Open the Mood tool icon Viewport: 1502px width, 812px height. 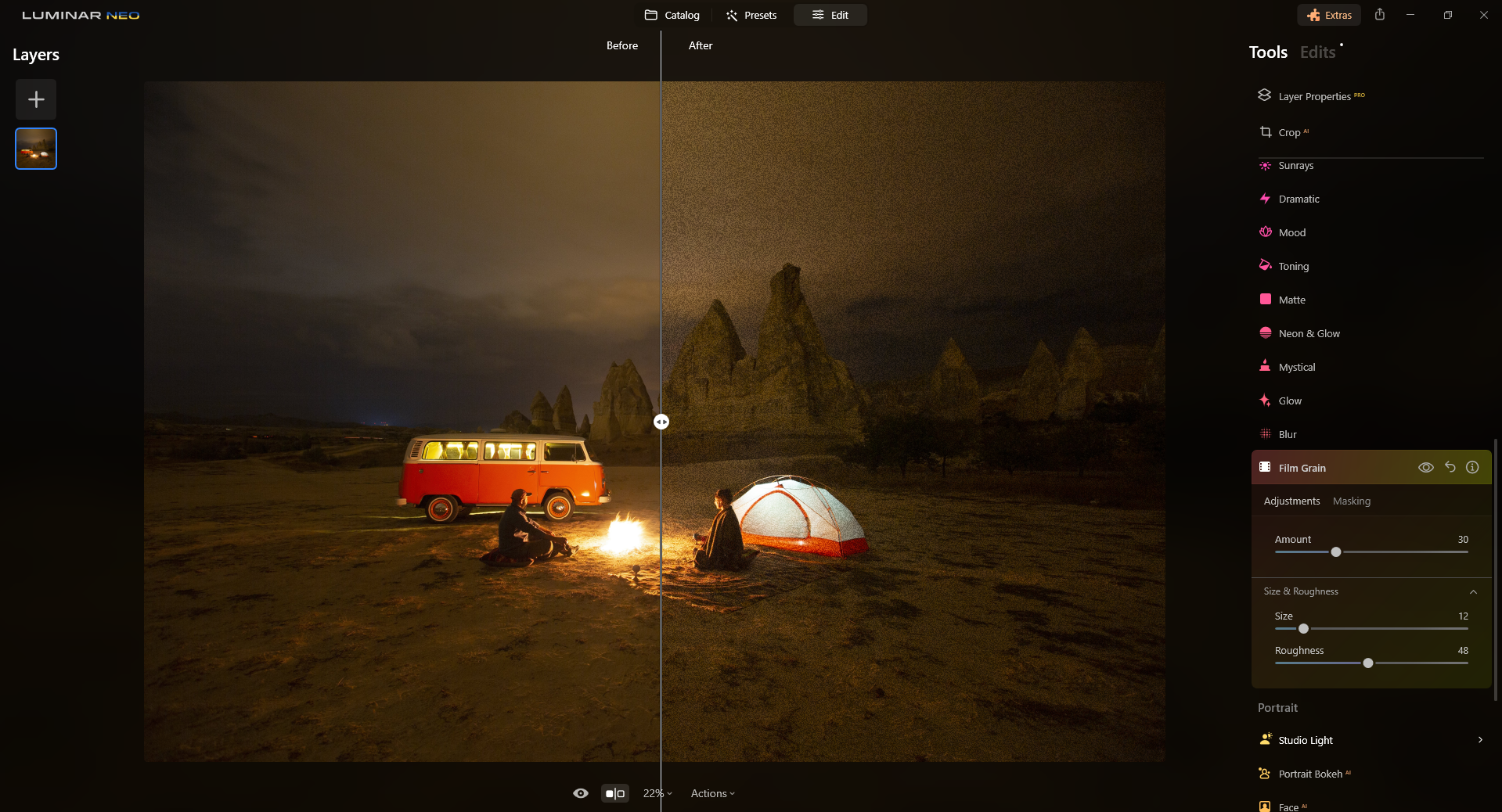tap(1265, 232)
